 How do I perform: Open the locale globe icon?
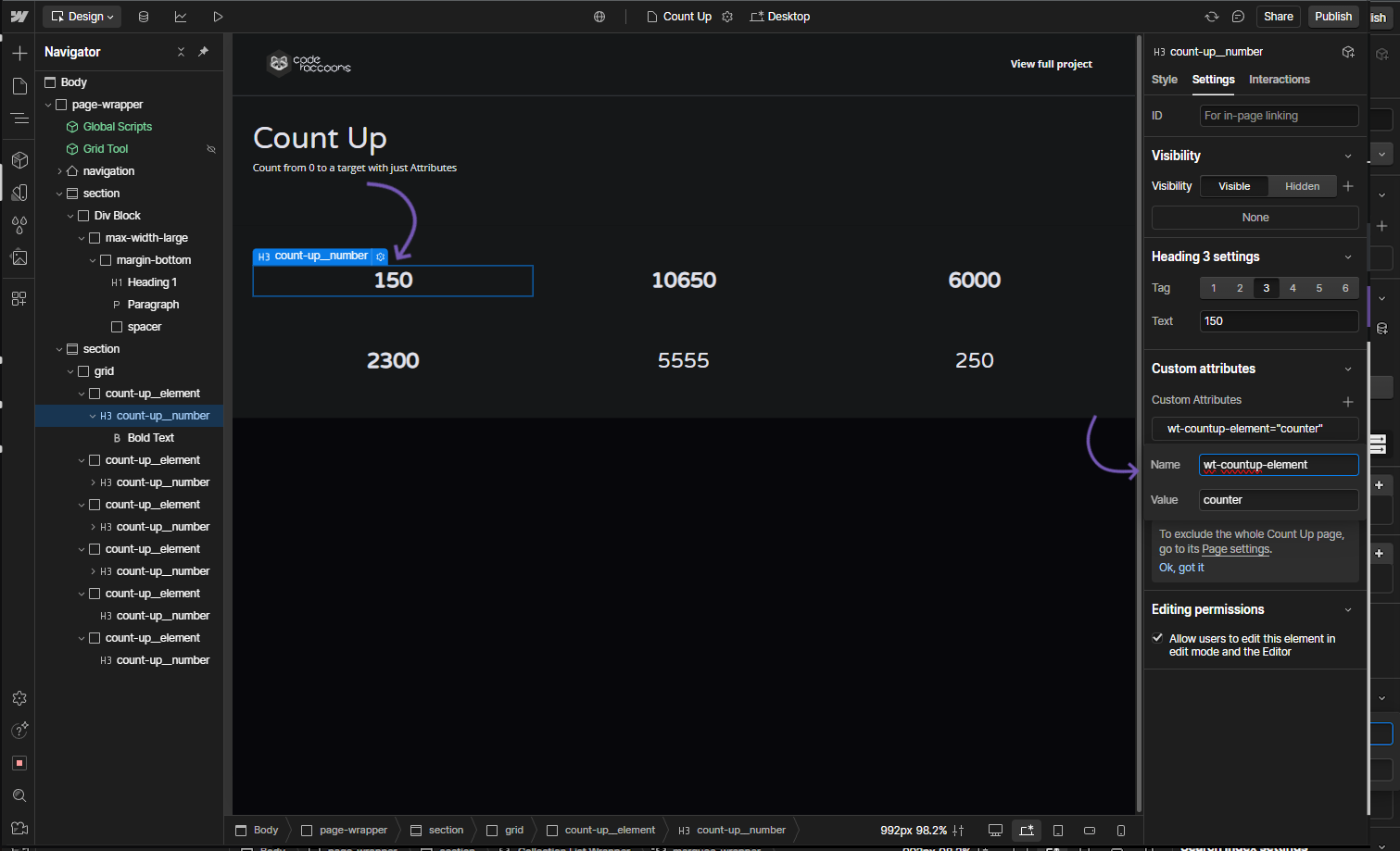[599, 17]
